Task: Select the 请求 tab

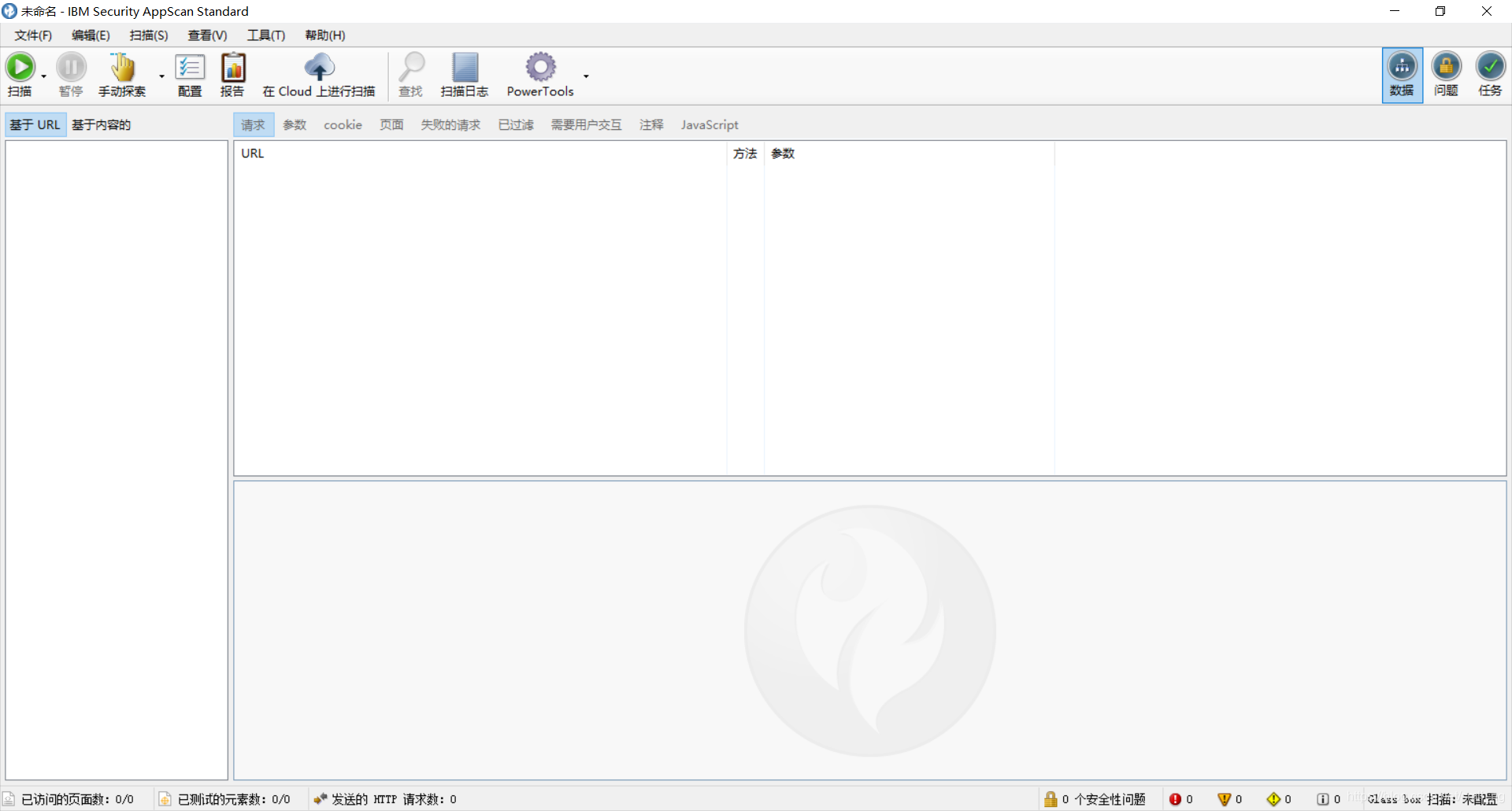Action: [x=254, y=124]
